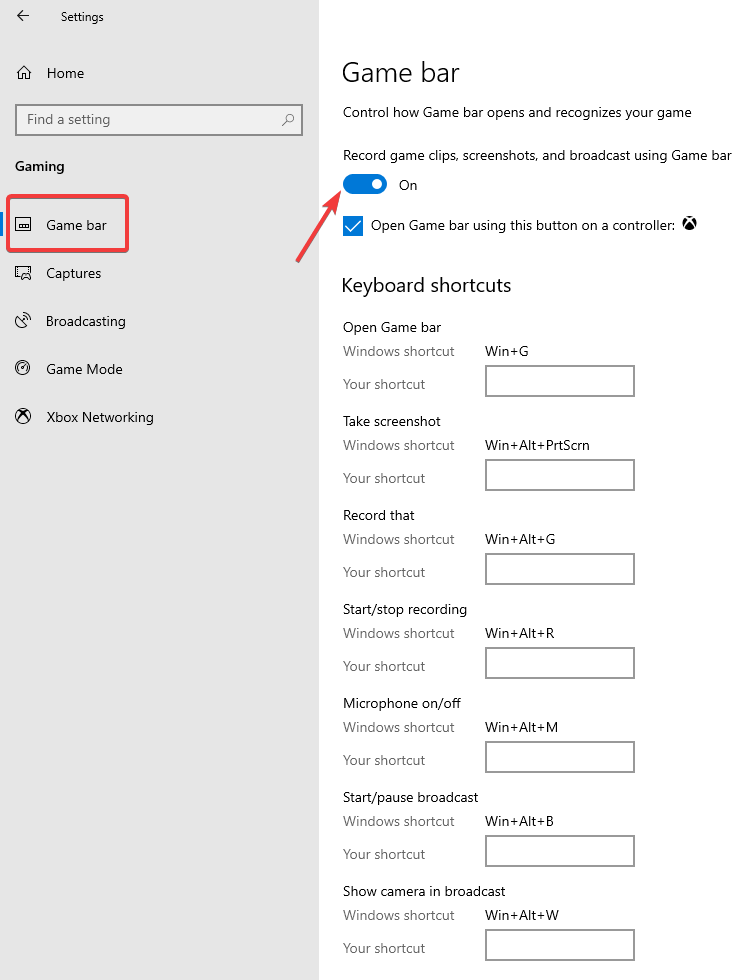Open the Captures section

pyautogui.click(x=73, y=273)
